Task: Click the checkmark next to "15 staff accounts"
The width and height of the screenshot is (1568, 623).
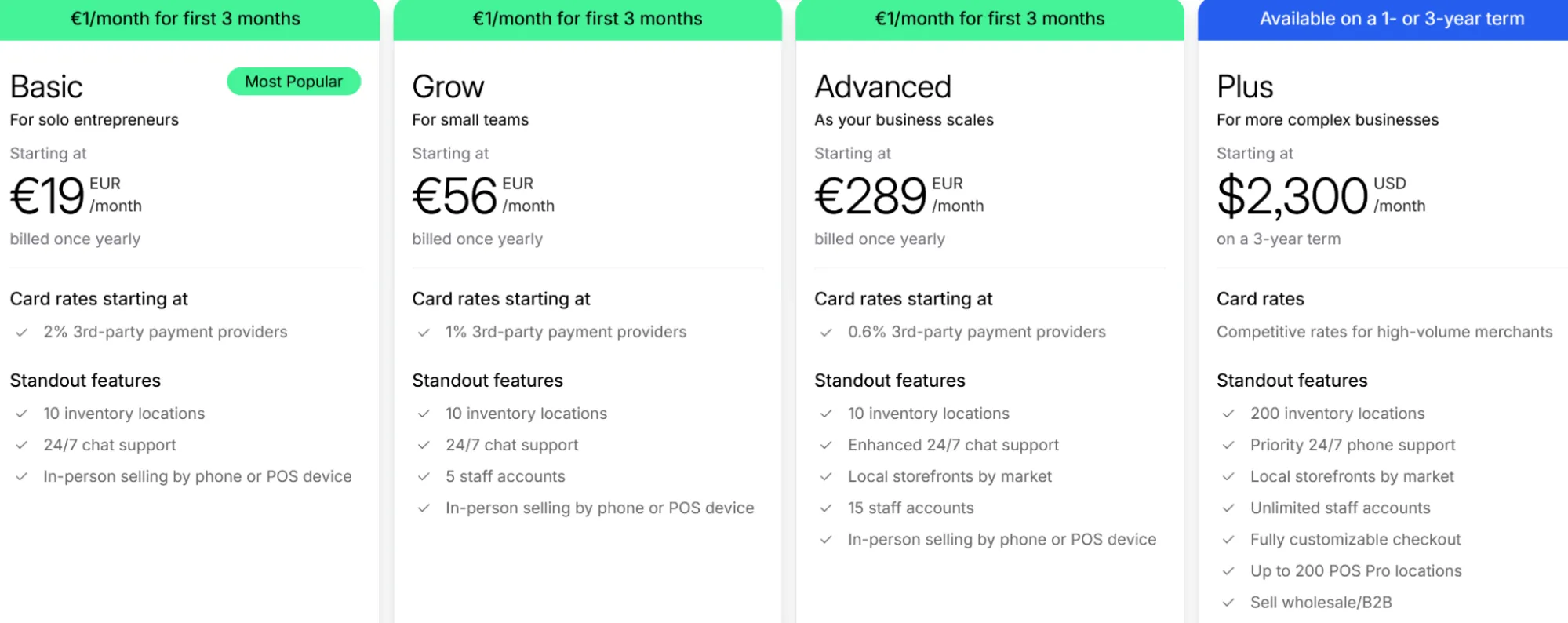Action: (826, 508)
